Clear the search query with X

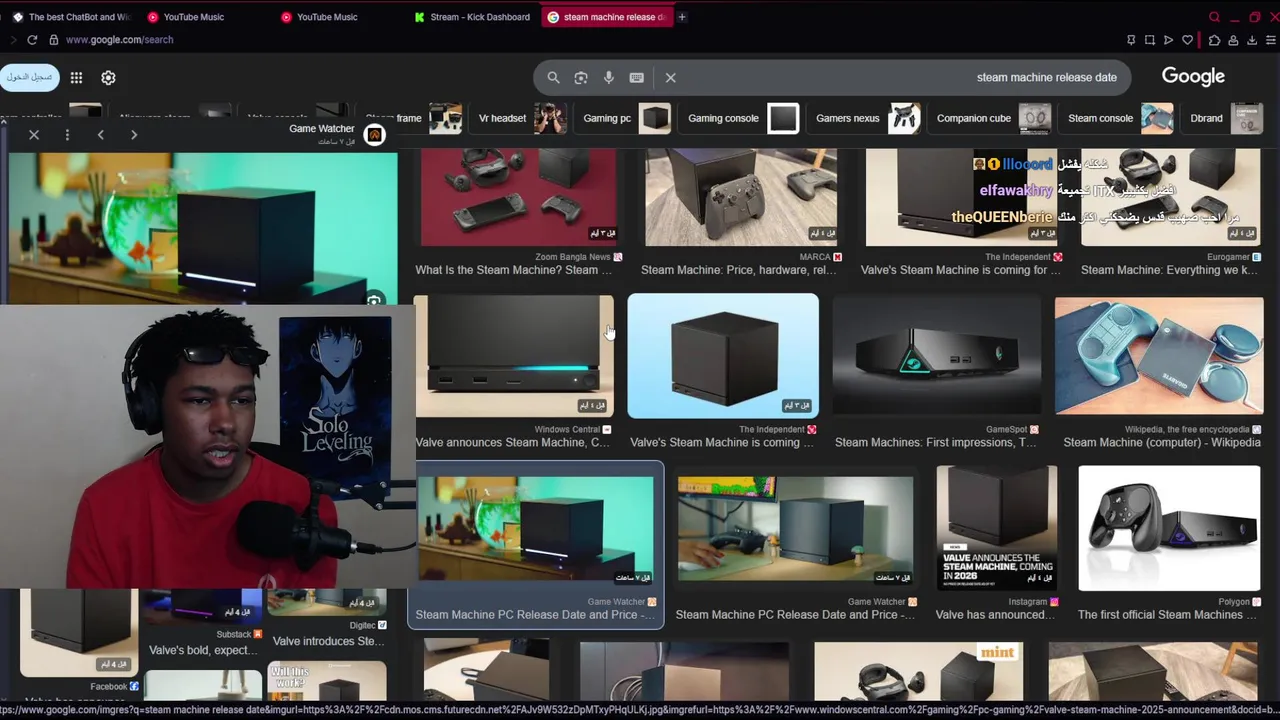[671, 78]
